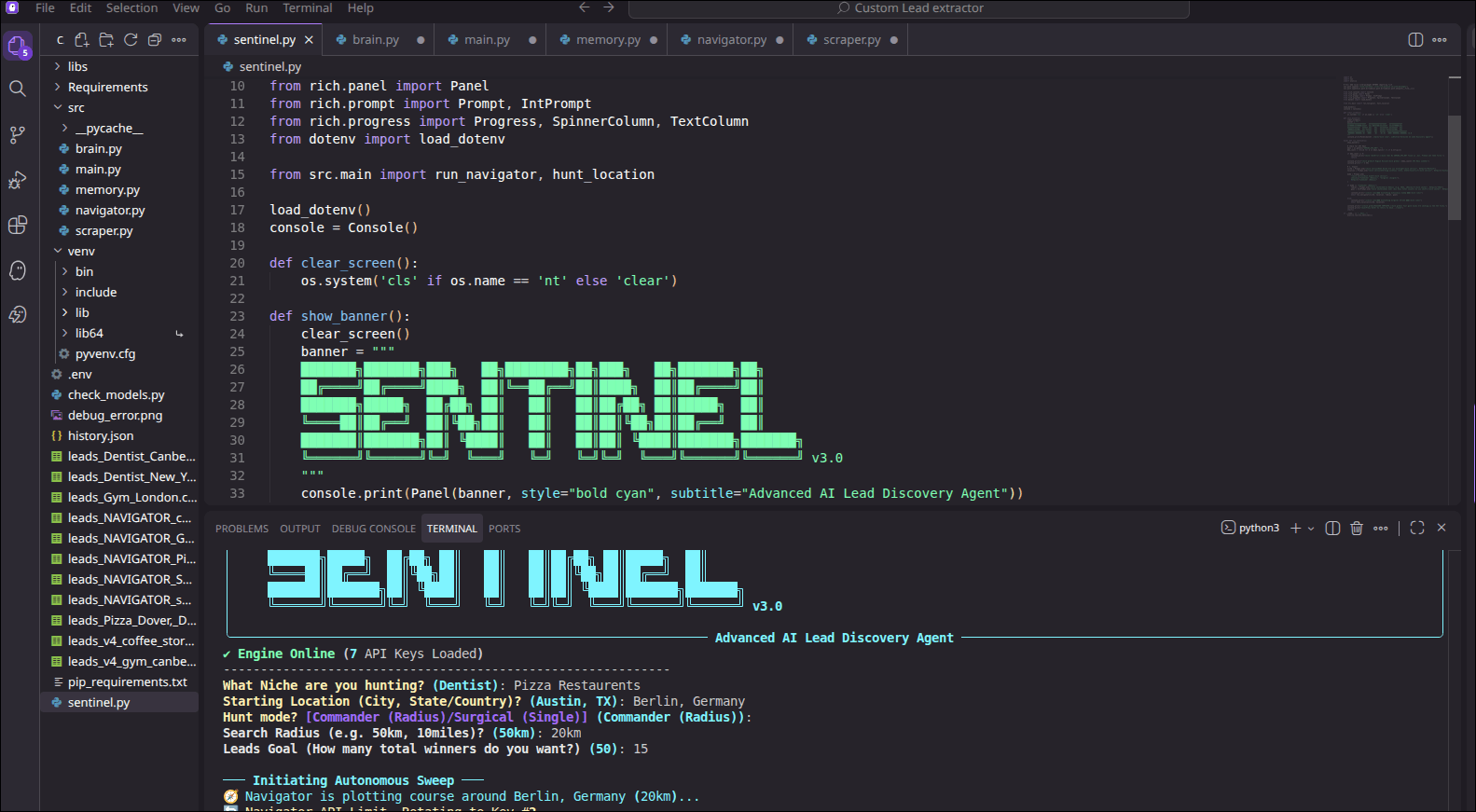Add a new terminal with plus icon
Screen dimensions: 1476x812
point(1295,529)
